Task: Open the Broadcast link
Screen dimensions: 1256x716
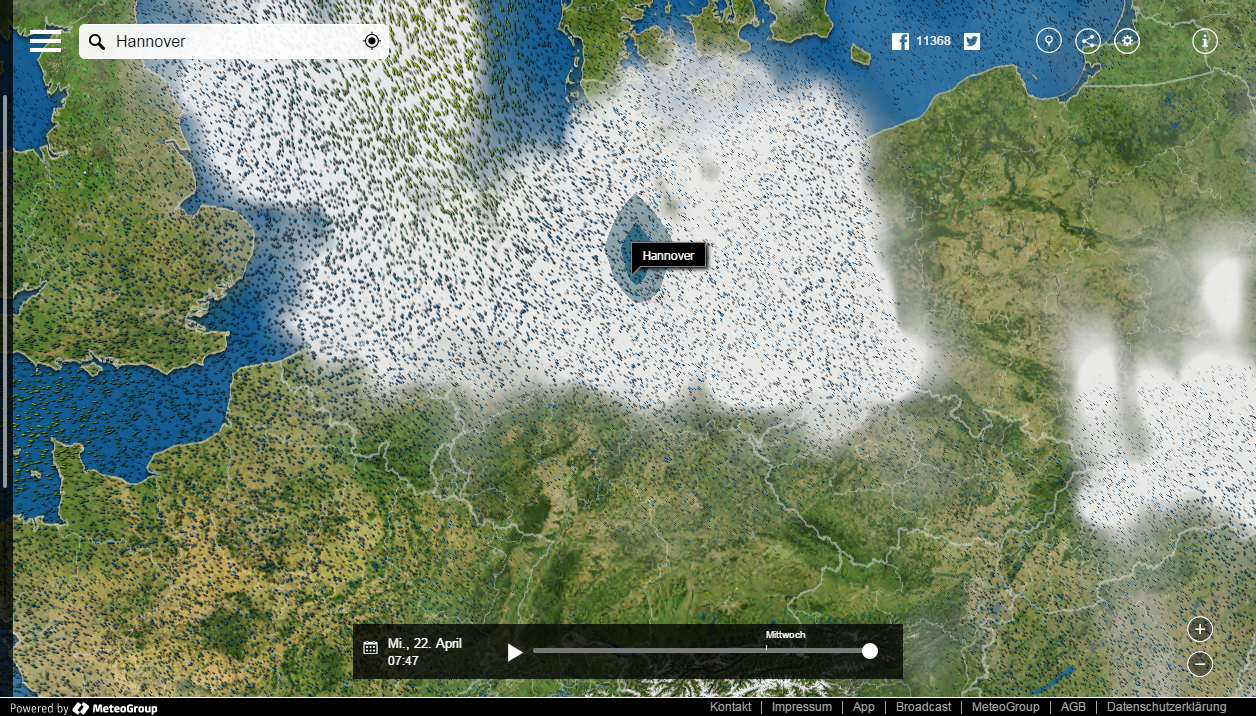Action: (x=924, y=707)
